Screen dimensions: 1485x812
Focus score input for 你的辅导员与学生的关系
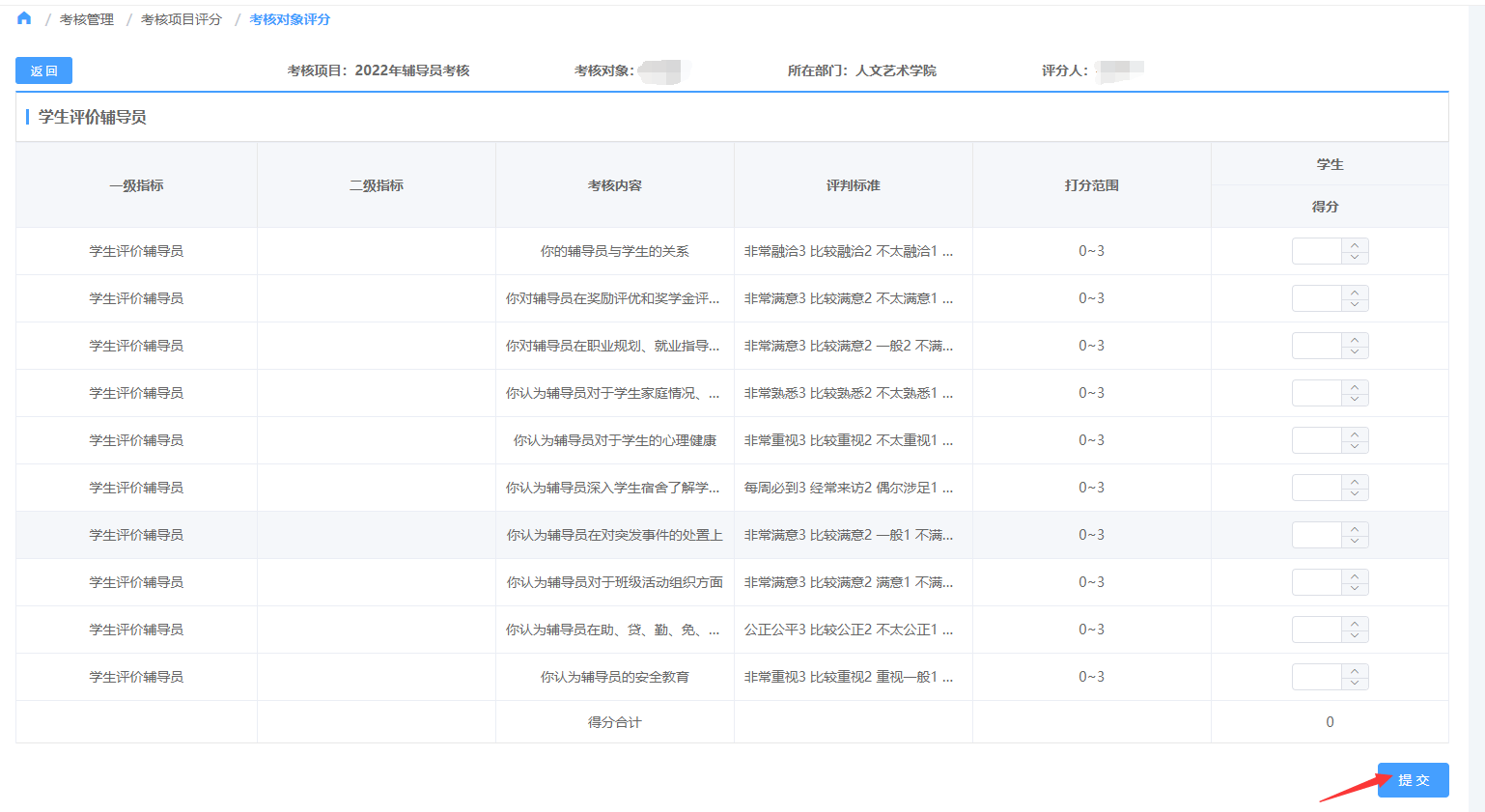click(x=1317, y=251)
